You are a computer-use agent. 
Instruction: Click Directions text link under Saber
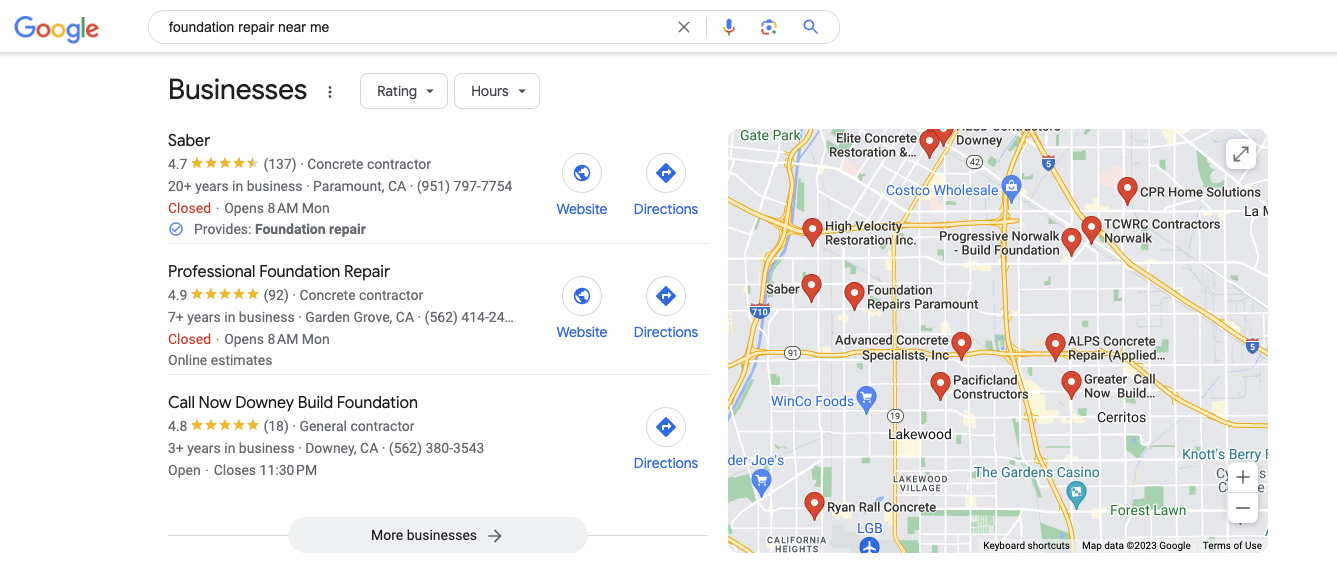[x=666, y=209]
